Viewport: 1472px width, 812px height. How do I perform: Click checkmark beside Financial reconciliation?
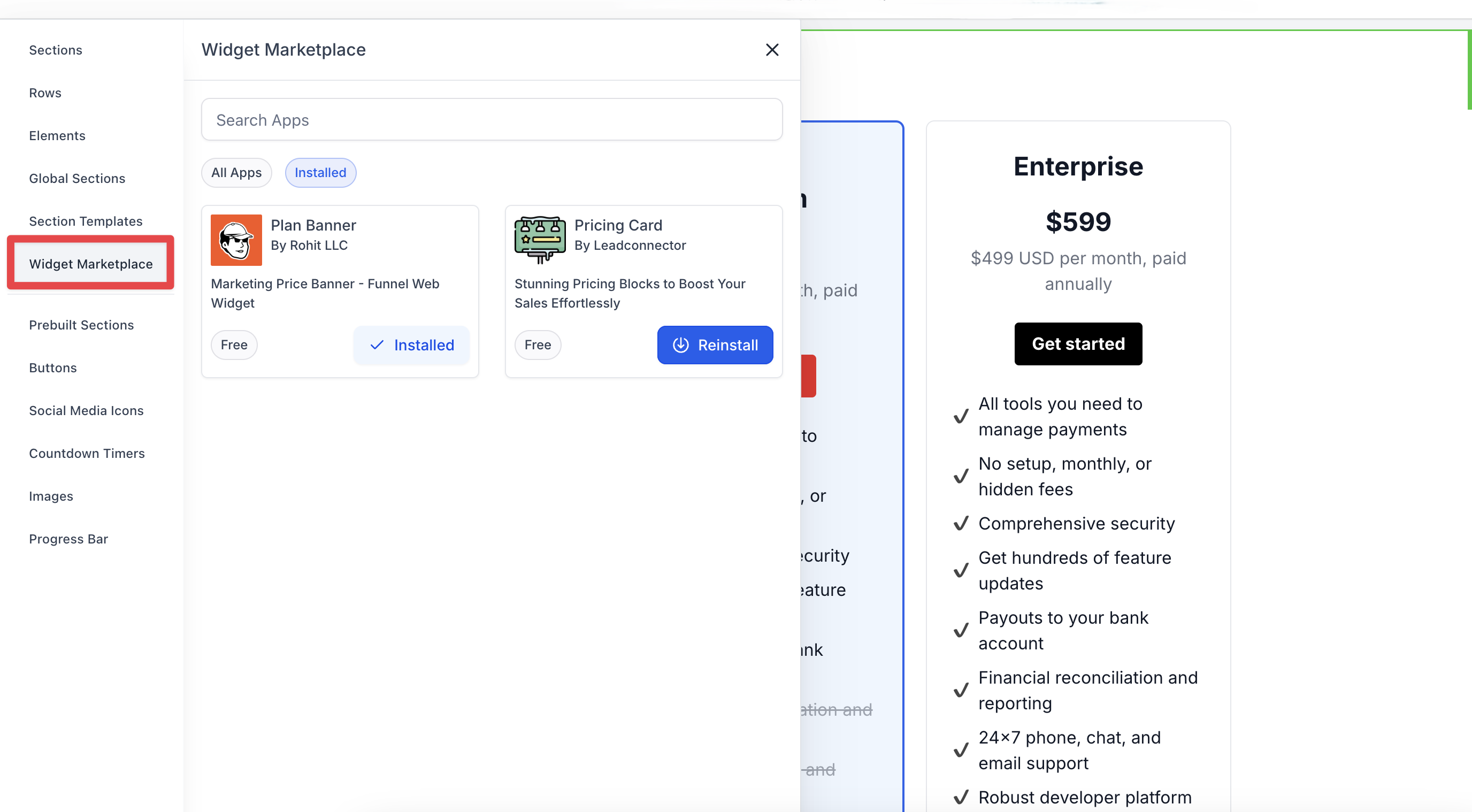[961, 690]
